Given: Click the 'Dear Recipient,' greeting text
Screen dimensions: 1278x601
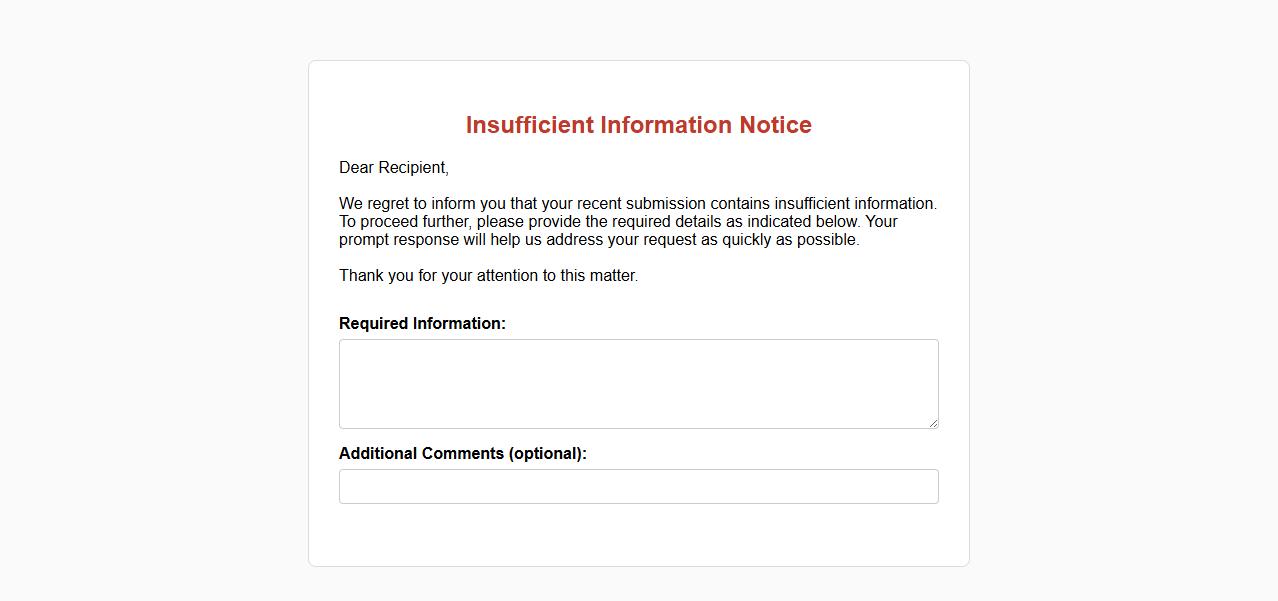Looking at the screenshot, I should (x=394, y=168).
